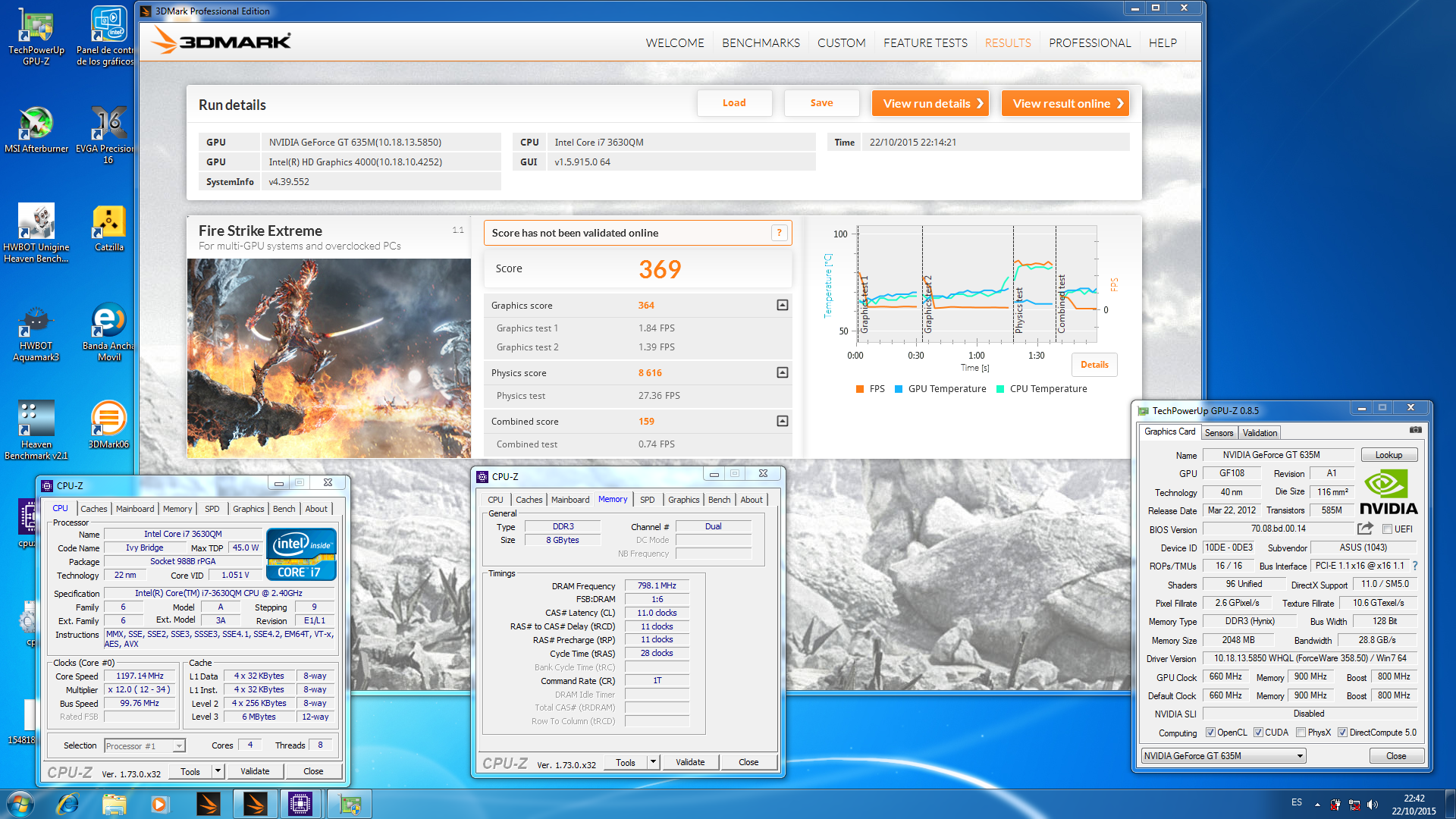Click View run details button
The width and height of the screenshot is (1456, 819).
pos(930,103)
